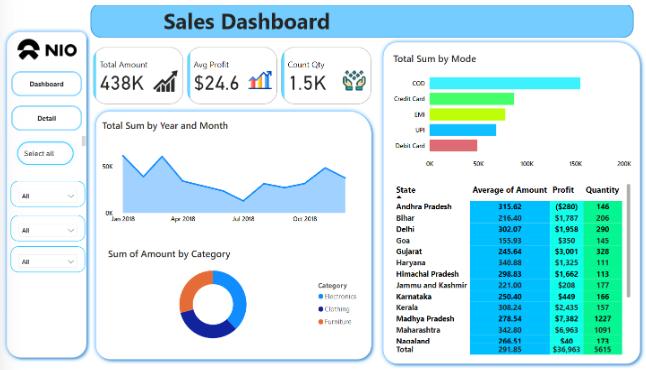The width and height of the screenshot is (646, 370).
Task: Select the EMI bar in Mode chart
Action: (467, 115)
